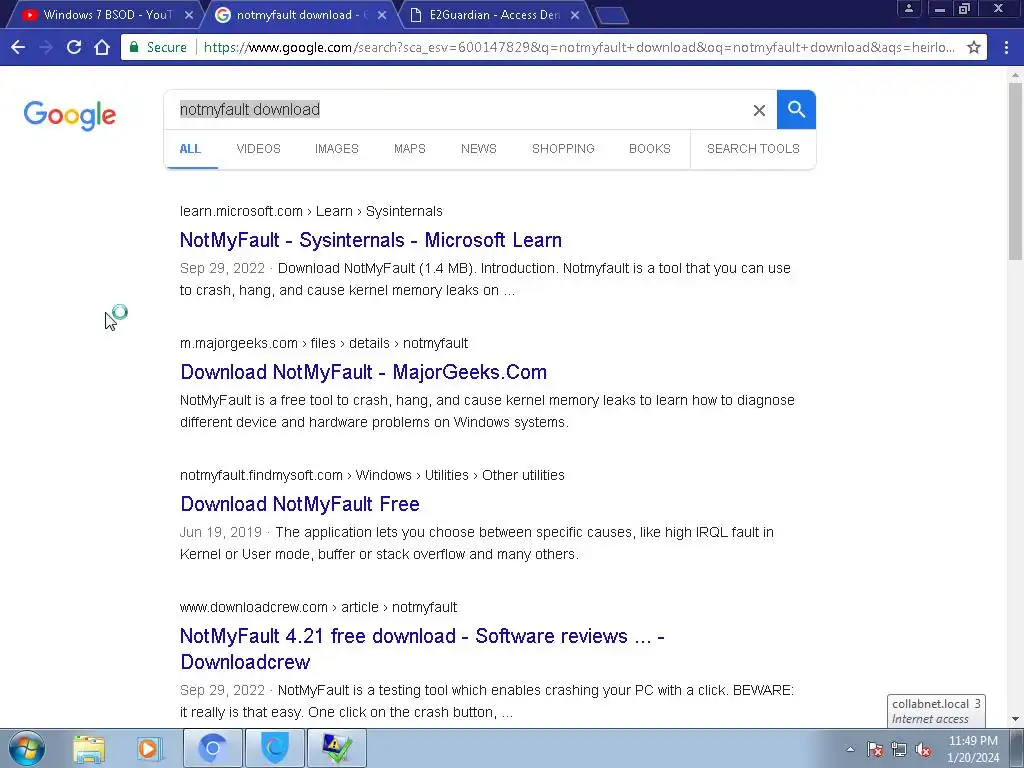1024x768 pixels.
Task: Close the Windows 7 BSOD YouTube tab
Action: pos(189,15)
